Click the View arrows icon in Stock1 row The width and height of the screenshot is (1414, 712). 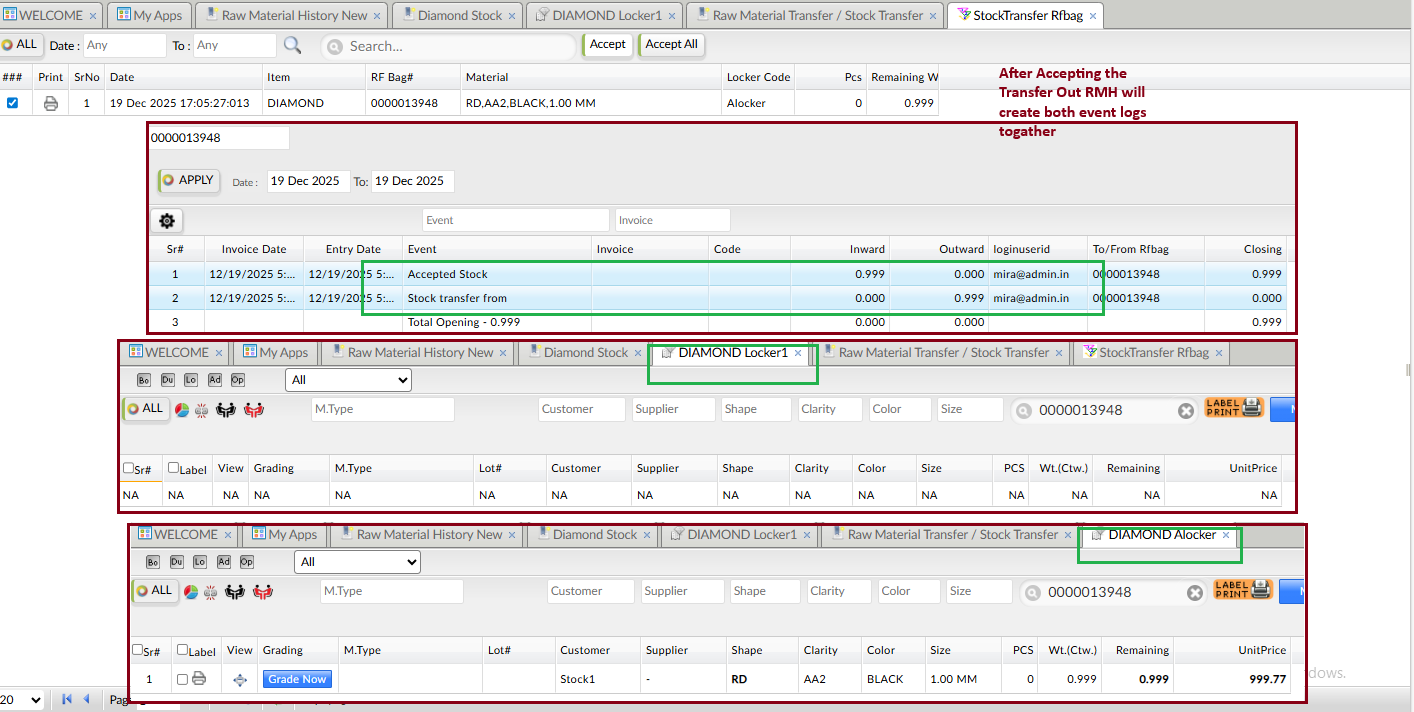pos(239,680)
